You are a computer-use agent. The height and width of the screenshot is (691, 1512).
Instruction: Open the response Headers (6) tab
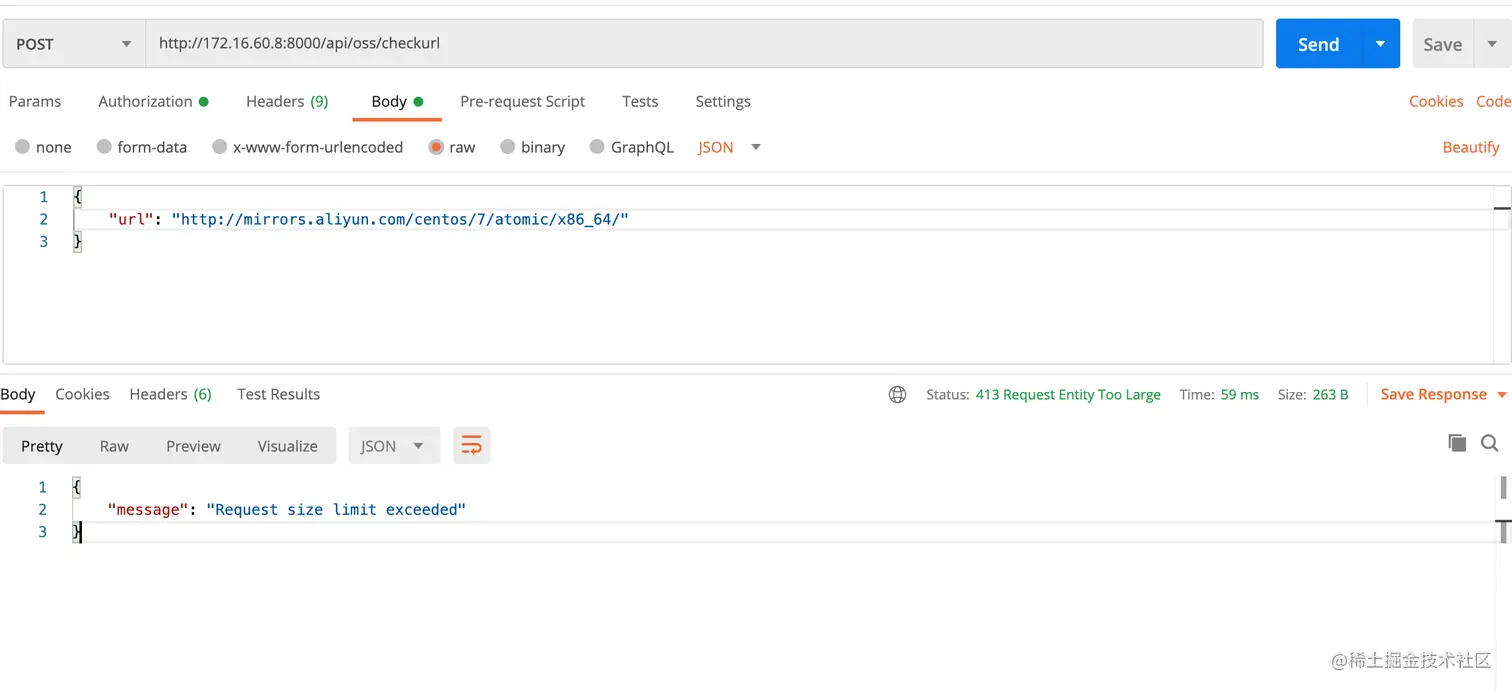pyautogui.click(x=170, y=394)
